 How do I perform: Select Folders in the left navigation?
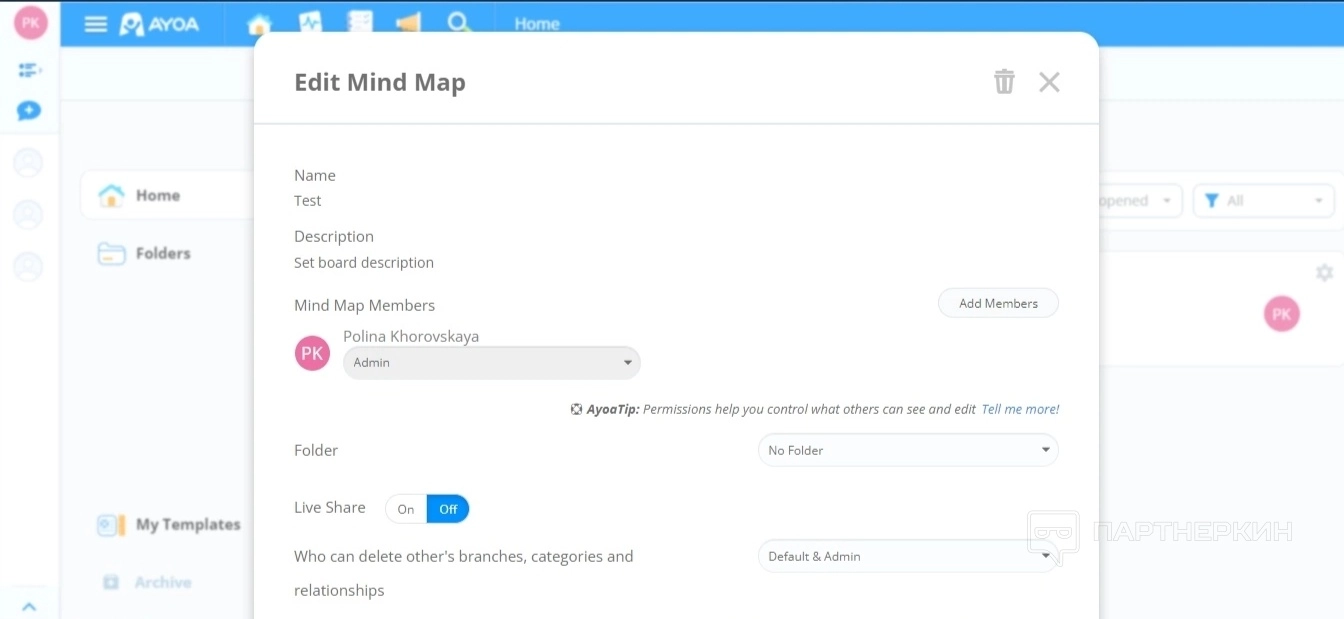162,254
